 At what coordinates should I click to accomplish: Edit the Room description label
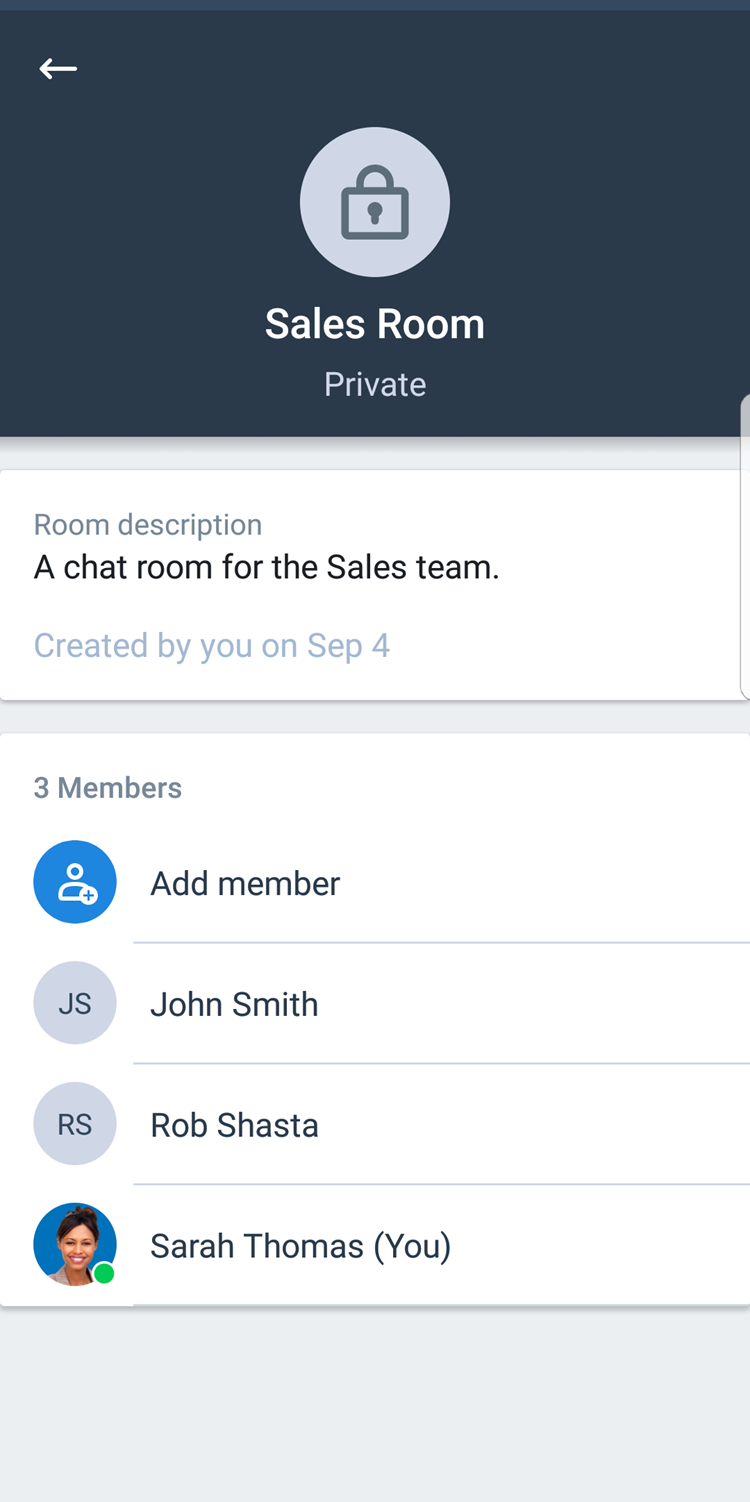[148, 525]
